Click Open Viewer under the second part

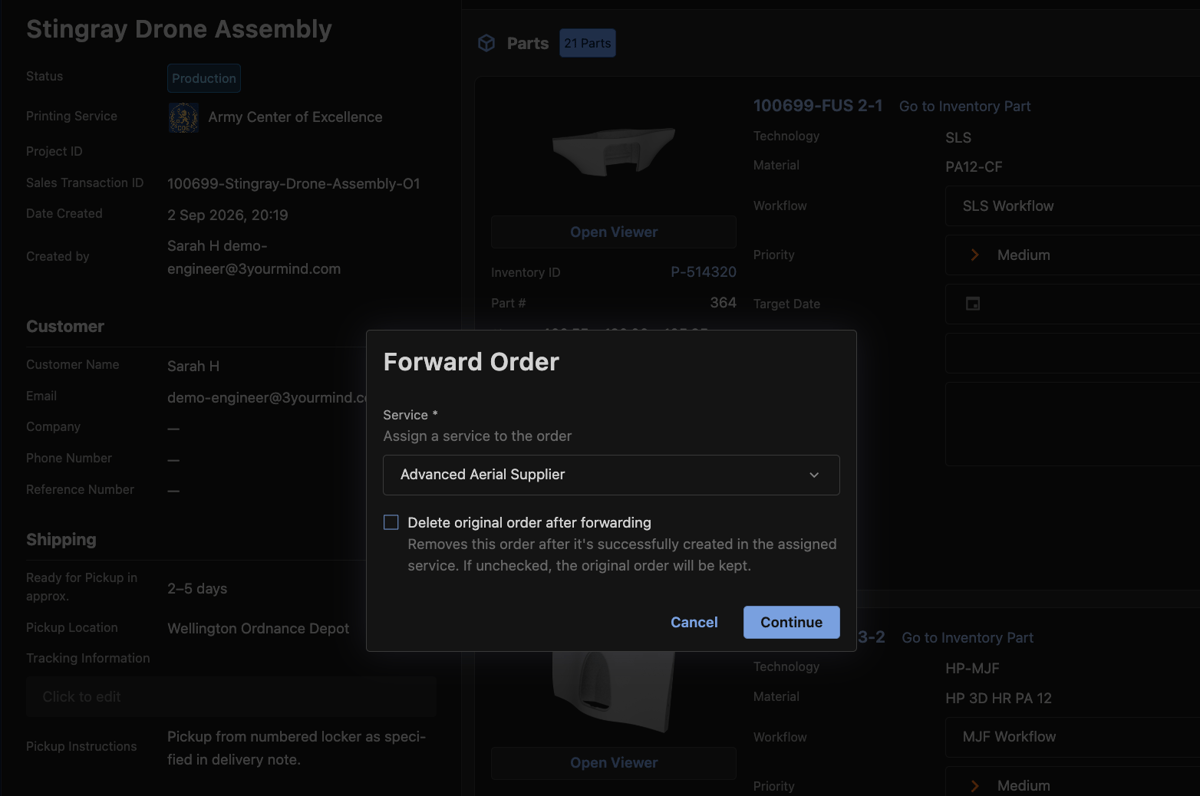pyautogui.click(x=614, y=763)
